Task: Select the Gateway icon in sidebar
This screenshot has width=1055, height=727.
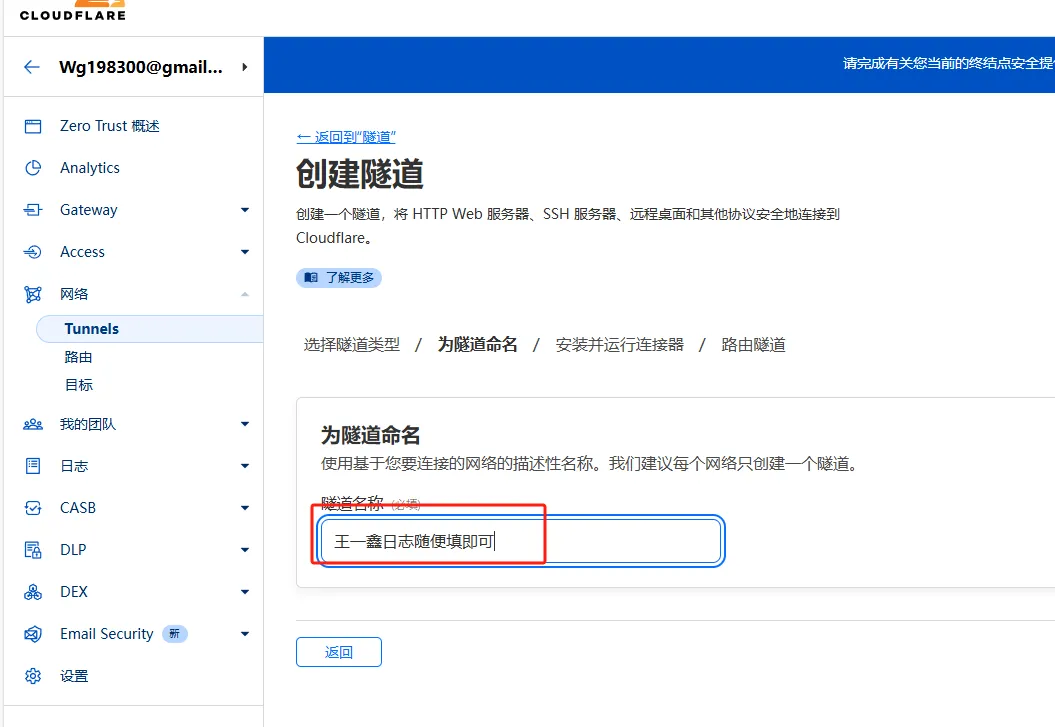Action: coord(33,209)
